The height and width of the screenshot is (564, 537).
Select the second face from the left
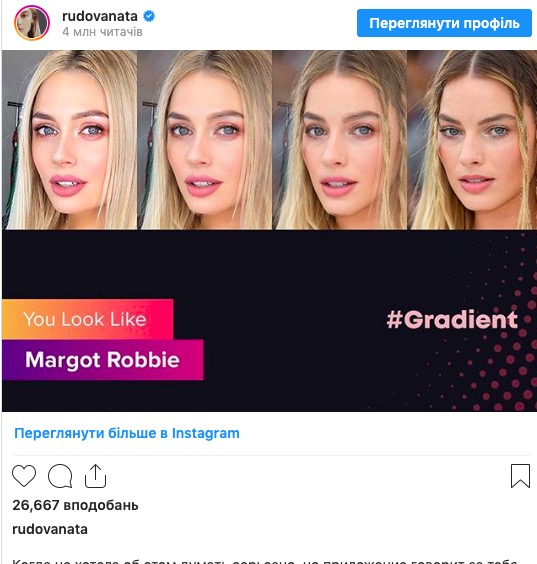tap(205, 140)
